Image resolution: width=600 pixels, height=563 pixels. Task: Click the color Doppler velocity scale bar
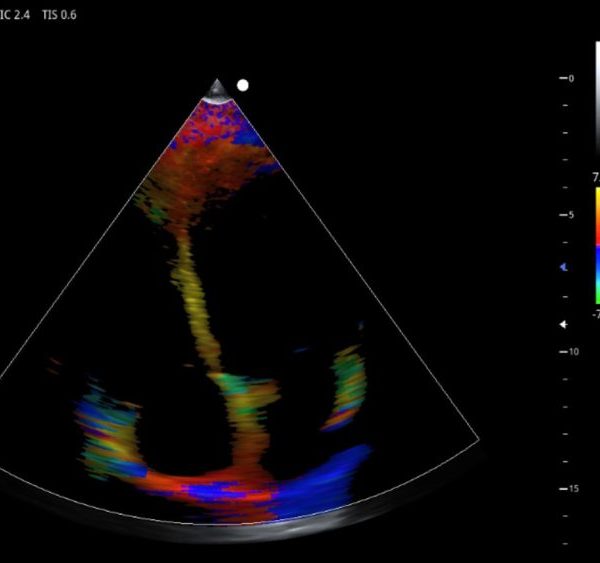596,247
